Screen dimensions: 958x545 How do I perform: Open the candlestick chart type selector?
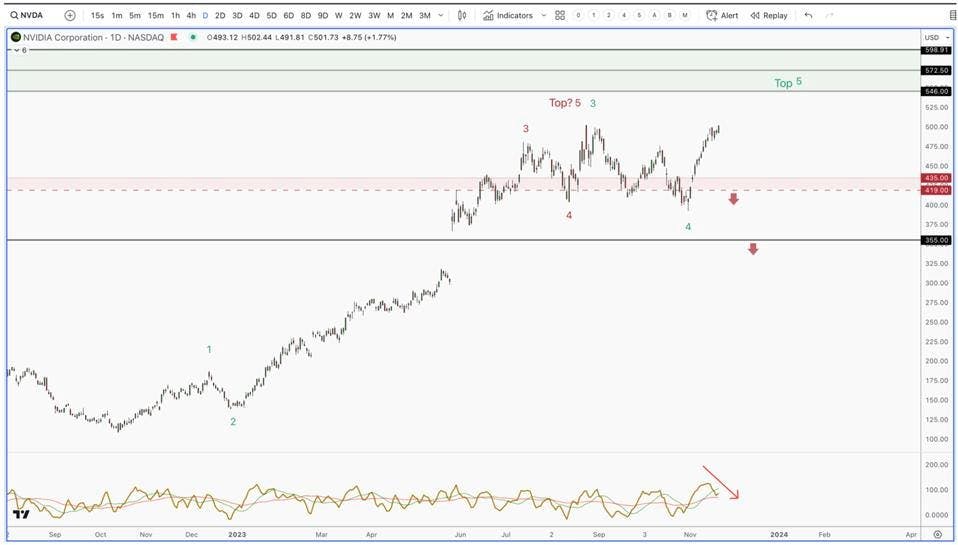tap(462, 15)
